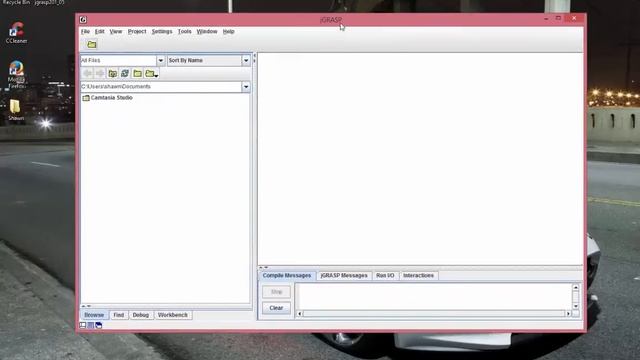Select the Compile Messages tab

(287, 276)
